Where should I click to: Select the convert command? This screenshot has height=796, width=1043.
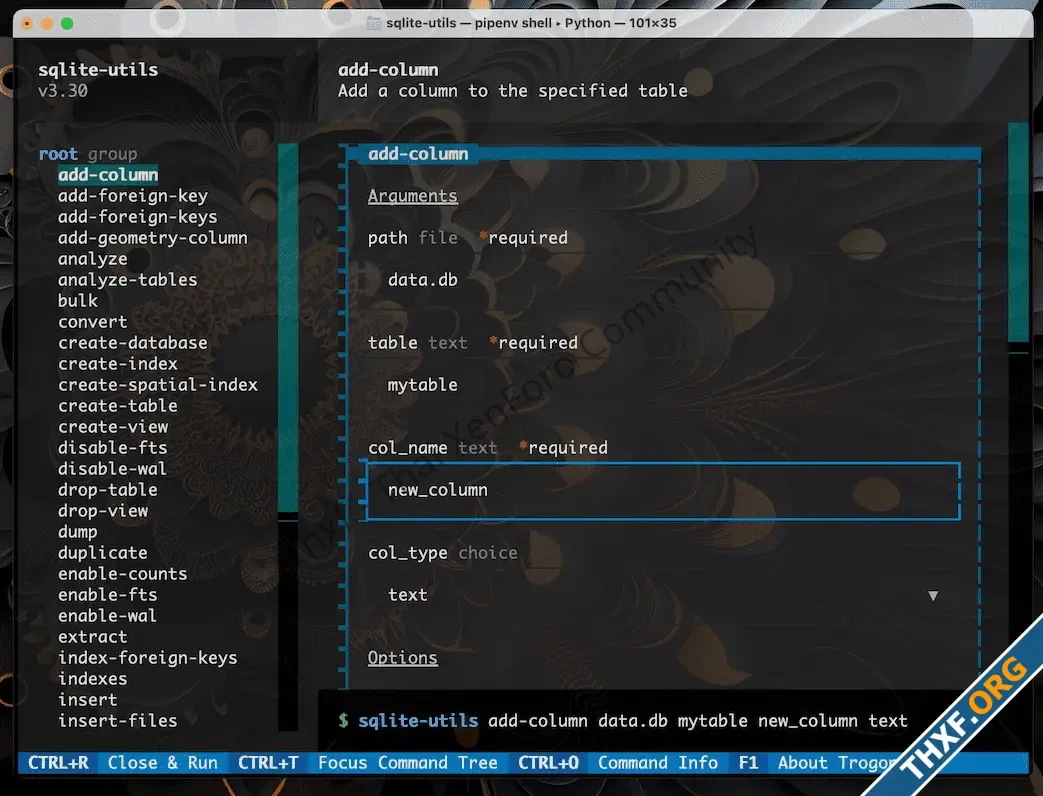pyautogui.click(x=92, y=322)
